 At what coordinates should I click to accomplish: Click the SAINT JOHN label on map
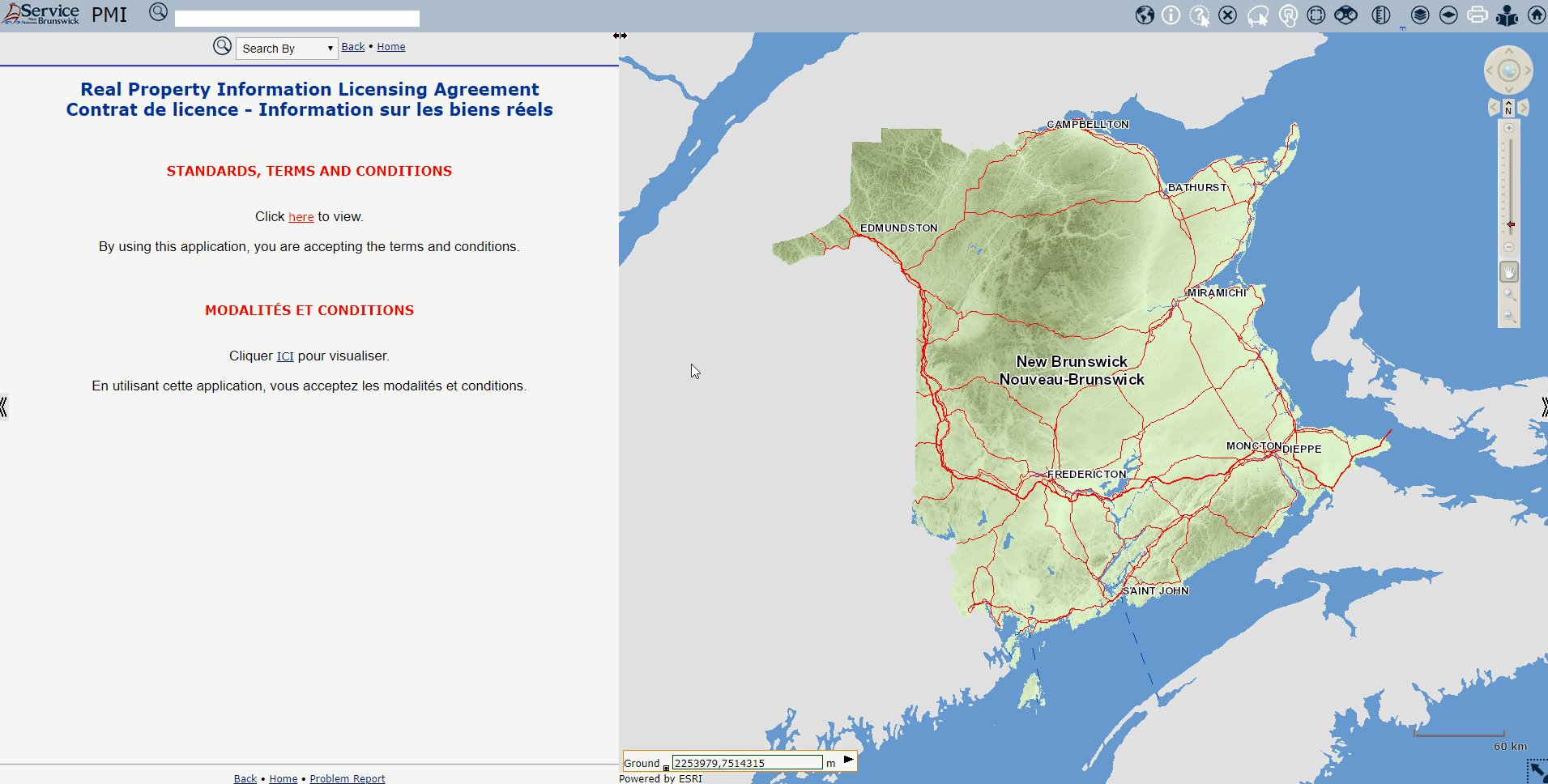(1155, 591)
